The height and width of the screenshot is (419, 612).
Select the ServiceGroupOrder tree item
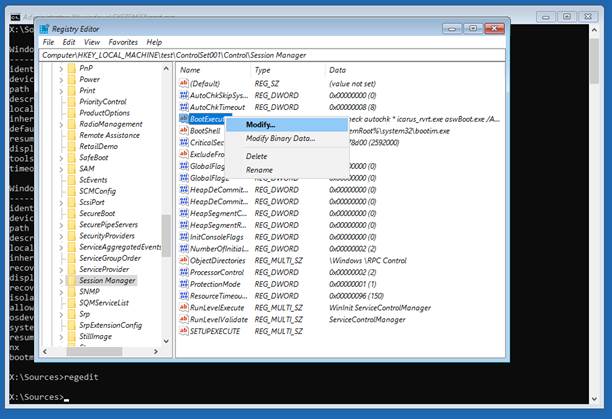click(110, 258)
